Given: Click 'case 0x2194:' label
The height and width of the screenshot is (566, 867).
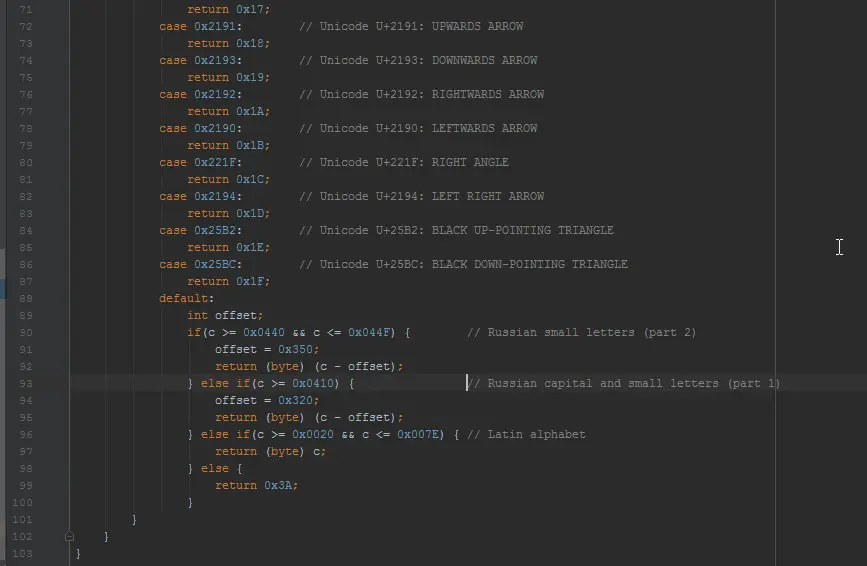Looking at the screenshot, I should (200, 197).
